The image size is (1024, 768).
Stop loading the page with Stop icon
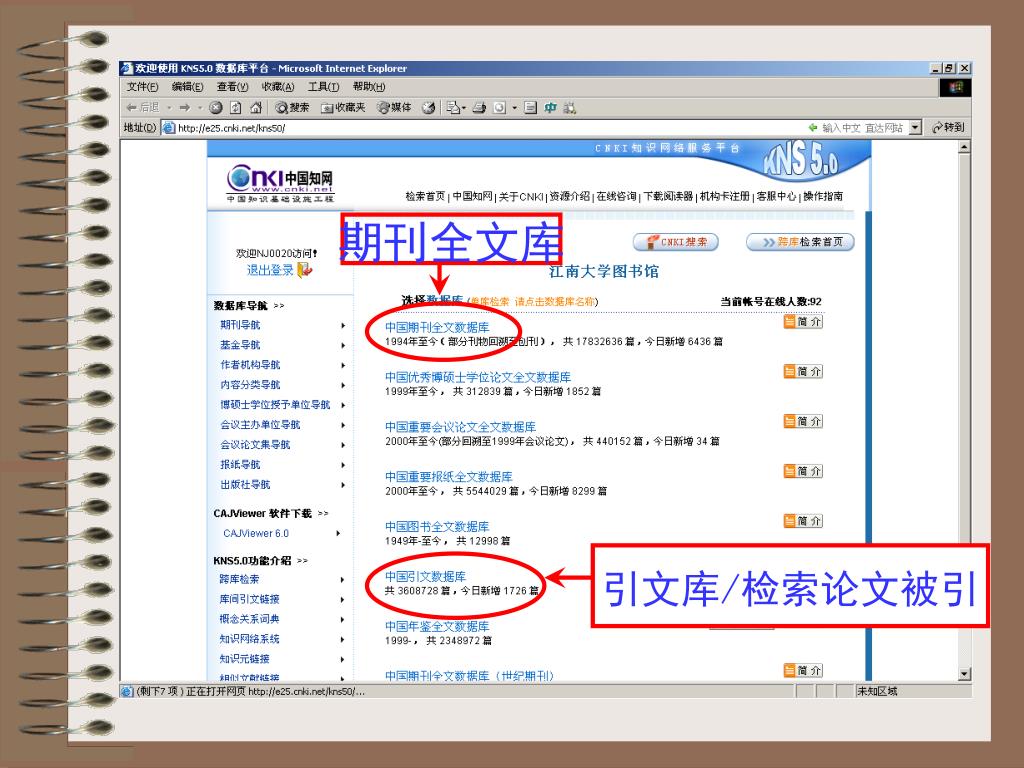216,108
